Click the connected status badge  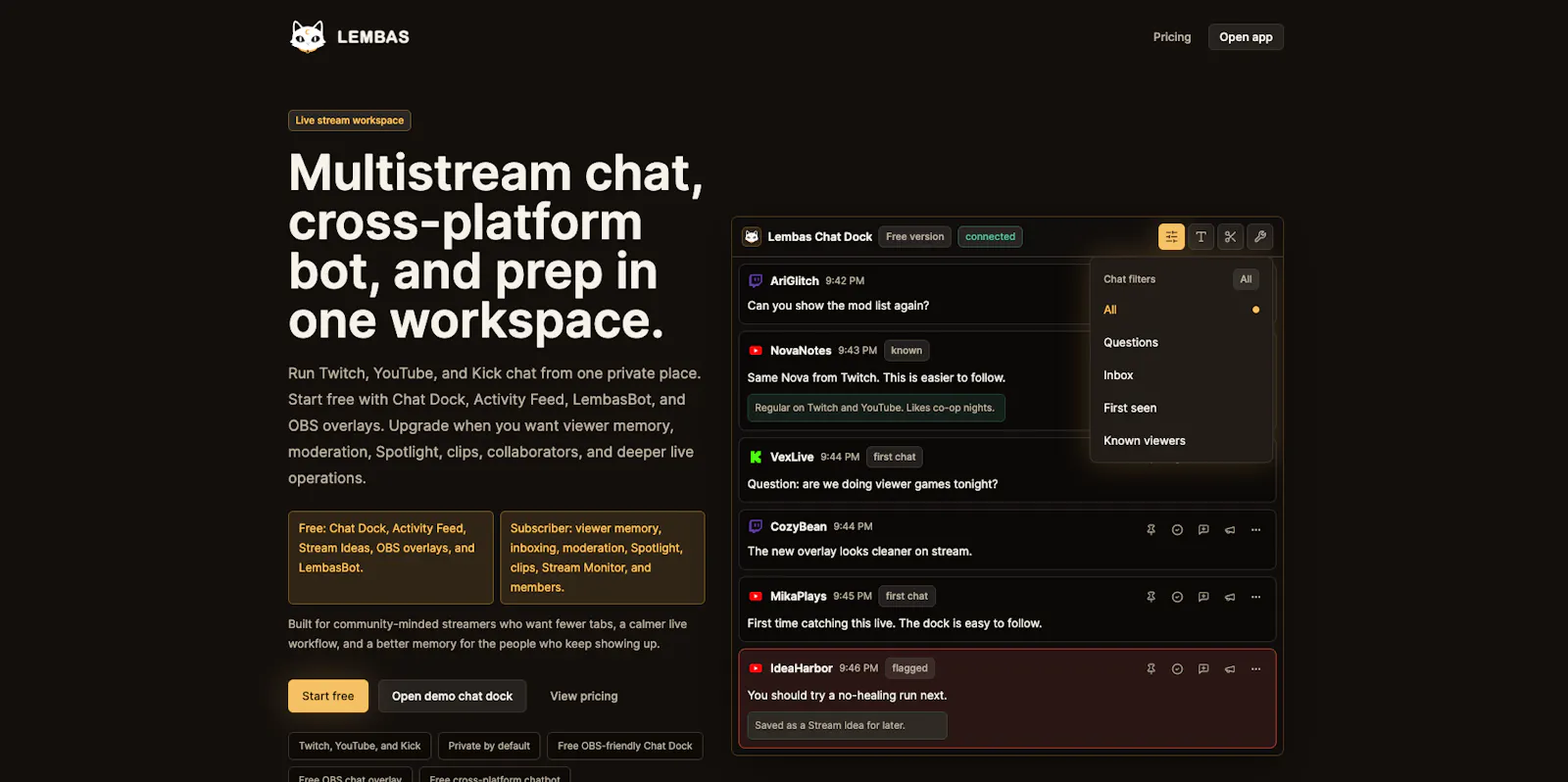tap(990, 236)
